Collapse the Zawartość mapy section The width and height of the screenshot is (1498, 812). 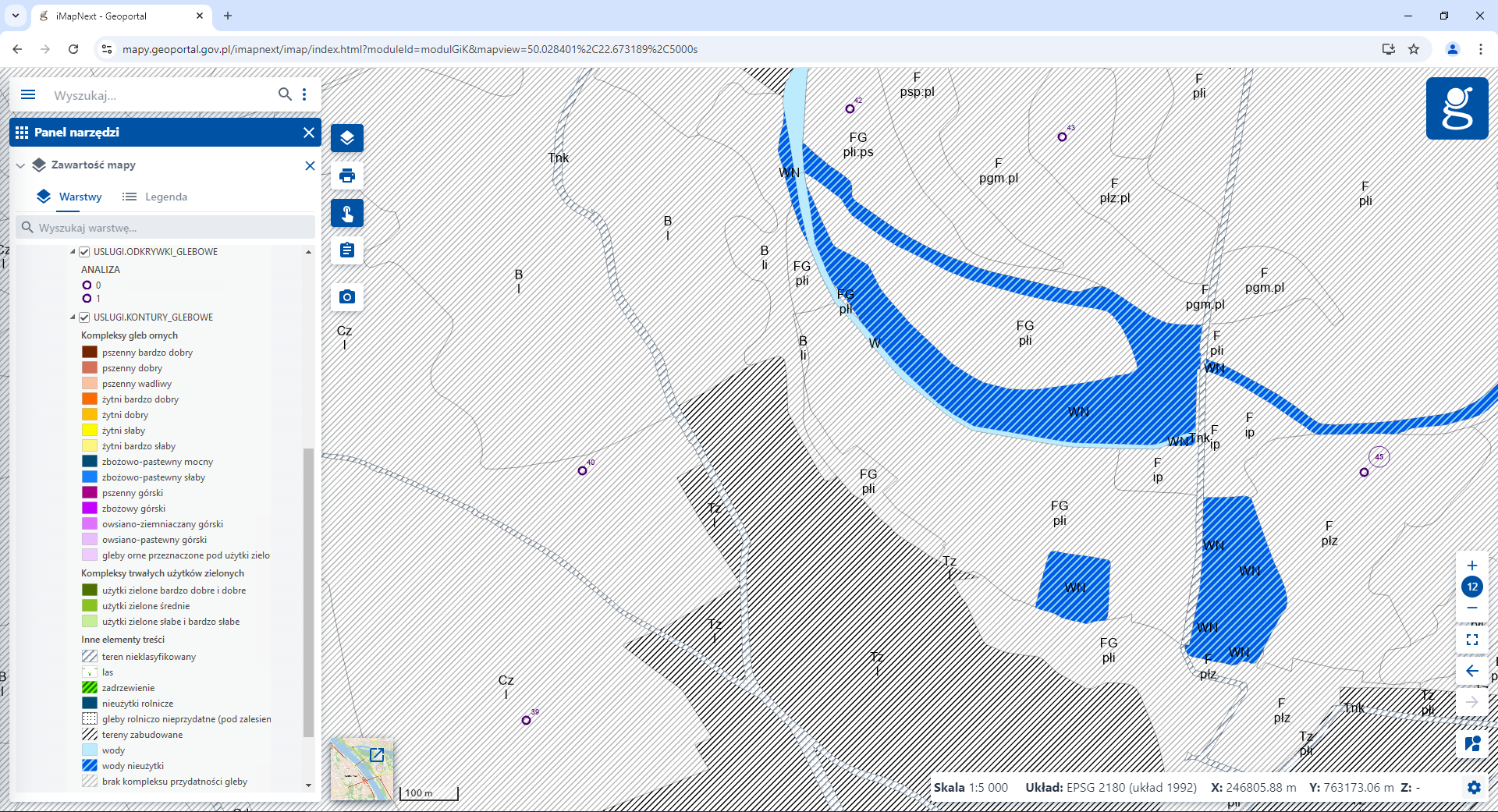click(21, 165)
